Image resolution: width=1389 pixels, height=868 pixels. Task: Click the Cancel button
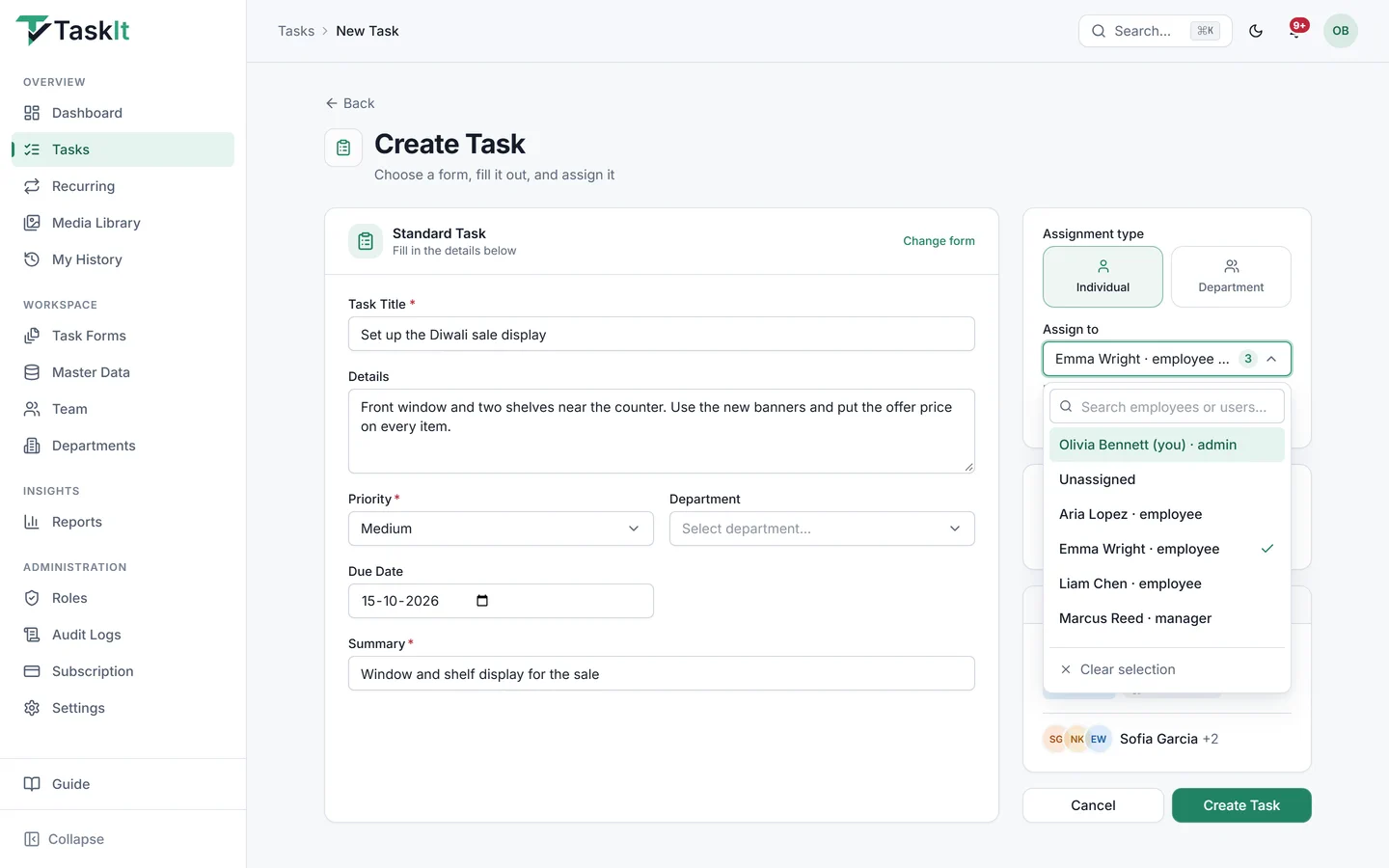click(x=1093, y=805)
